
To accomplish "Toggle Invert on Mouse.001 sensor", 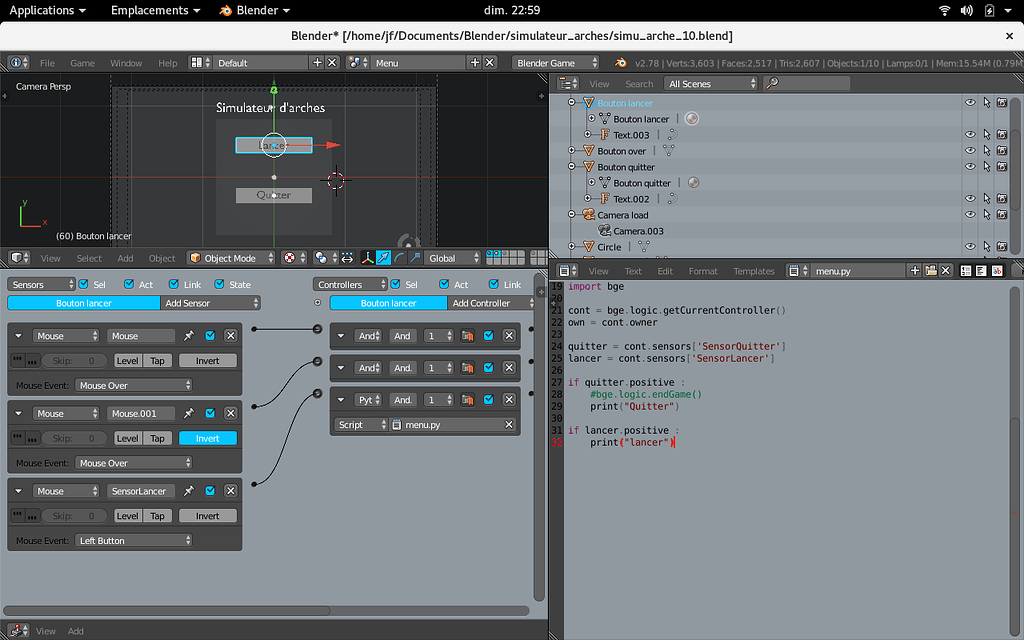I will (x=208, y=438).
